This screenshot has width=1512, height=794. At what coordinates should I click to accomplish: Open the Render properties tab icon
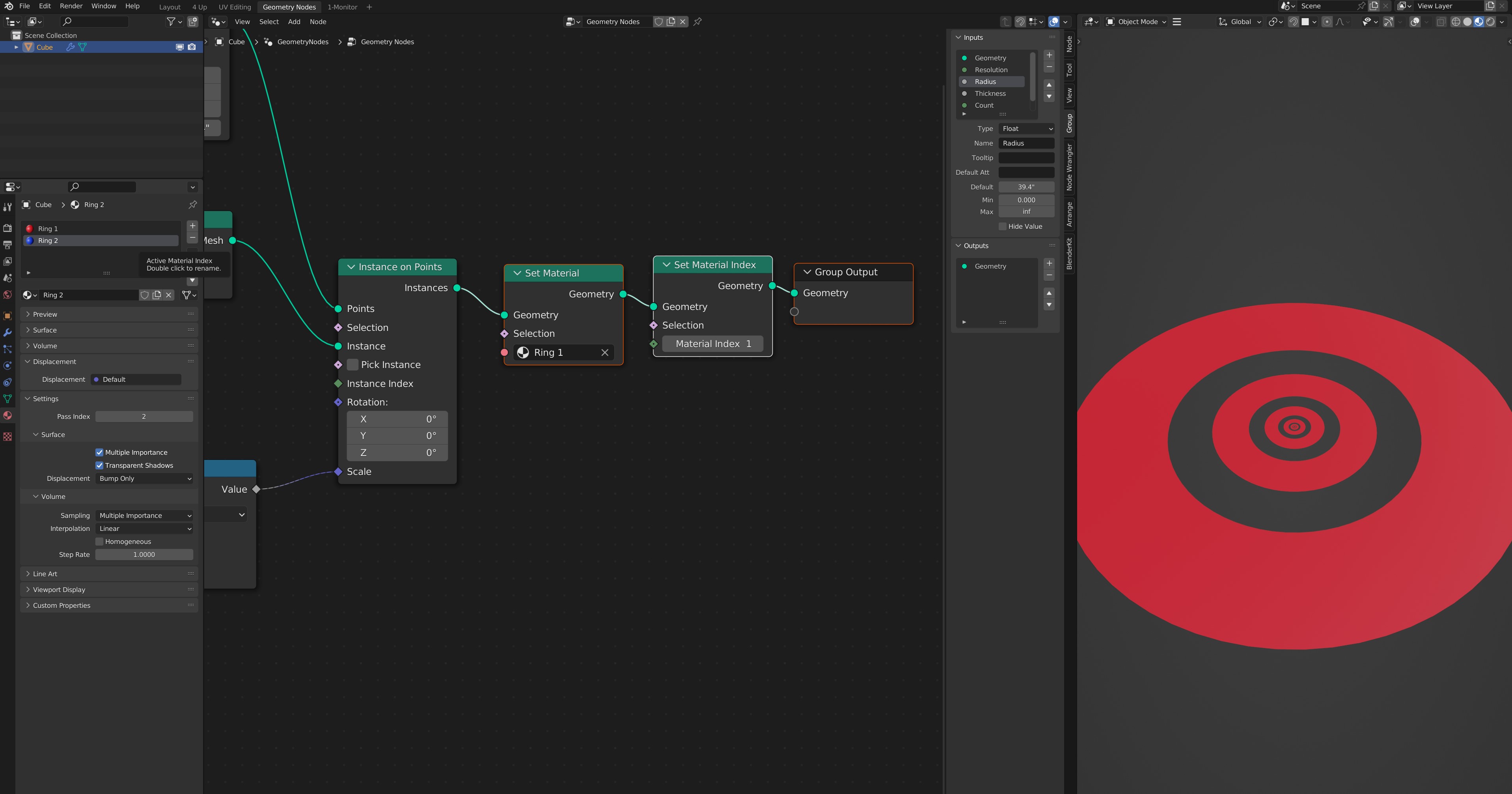coord(7,228)
